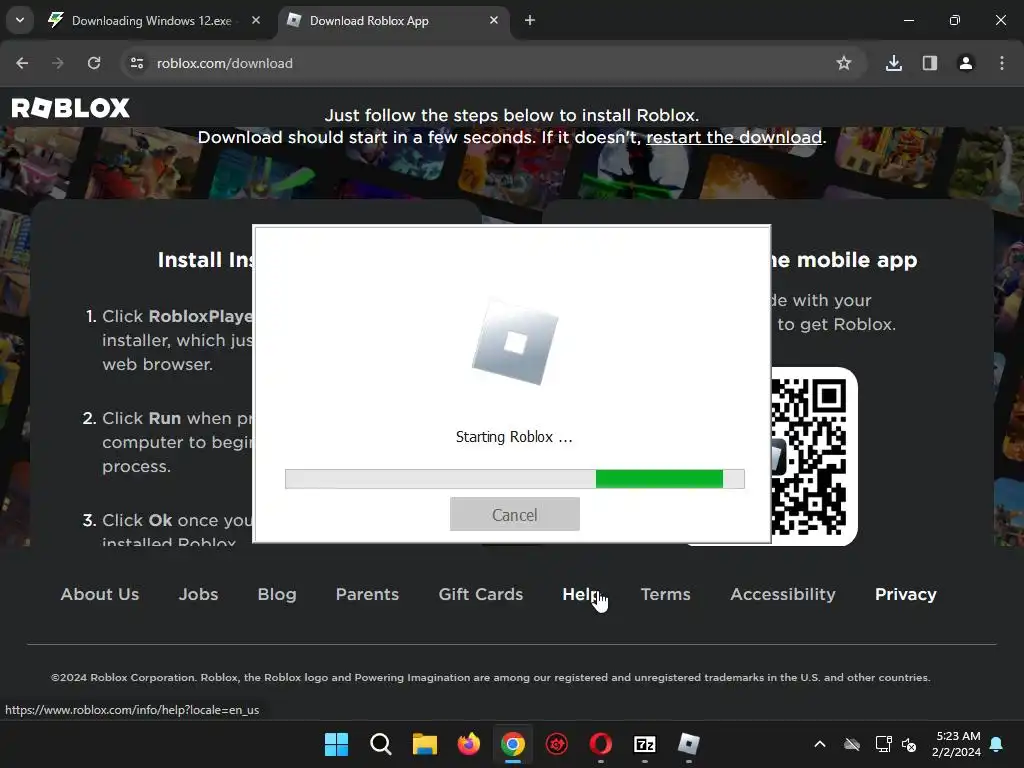Open the Windows Start menu

pos(336,744)
